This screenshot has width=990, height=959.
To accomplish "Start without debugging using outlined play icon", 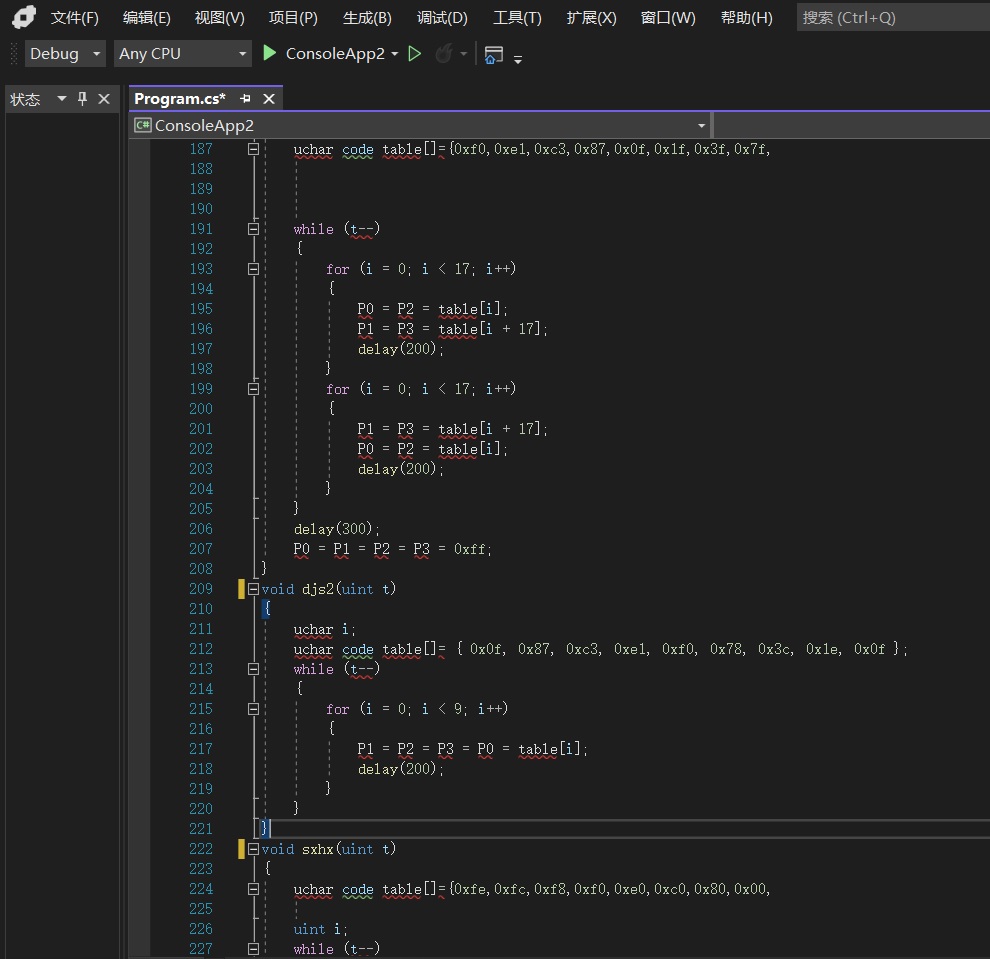I will 415,54.
